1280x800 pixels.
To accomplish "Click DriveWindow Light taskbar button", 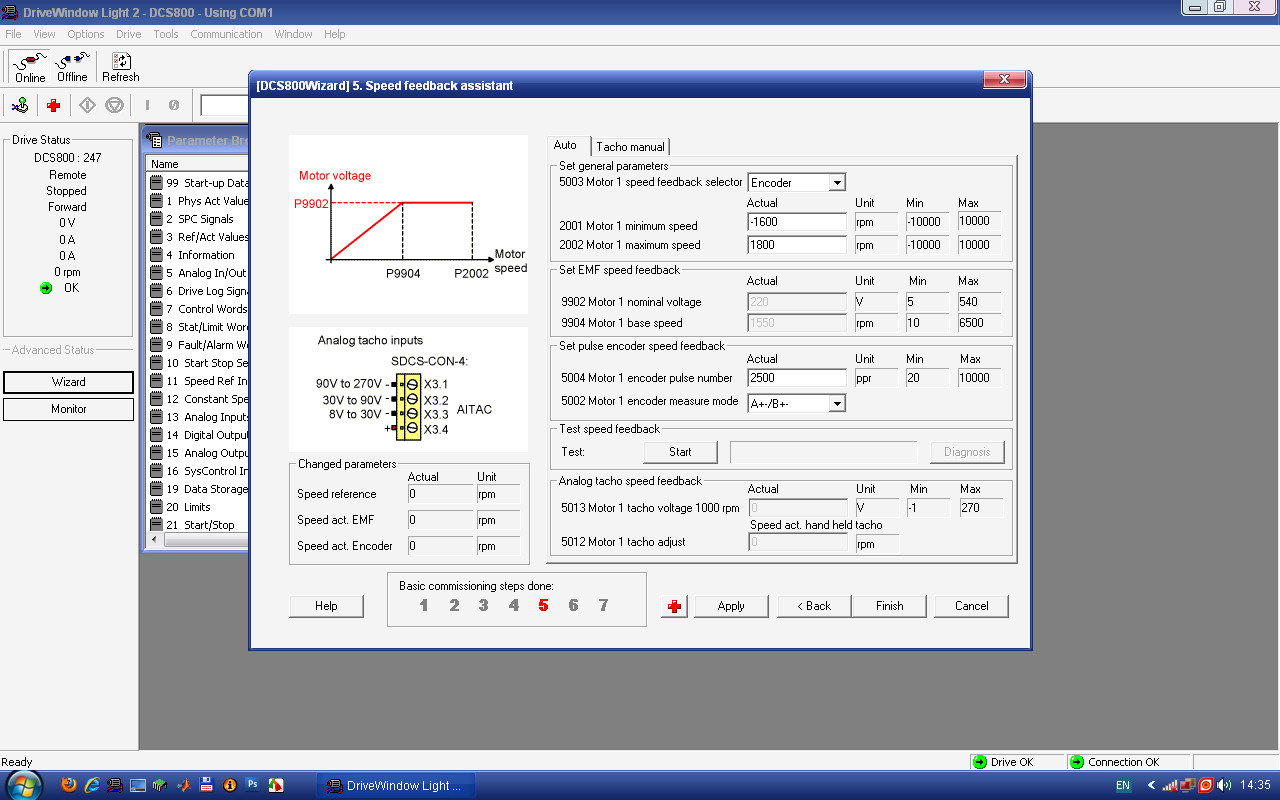I will [x=397, y=785].
